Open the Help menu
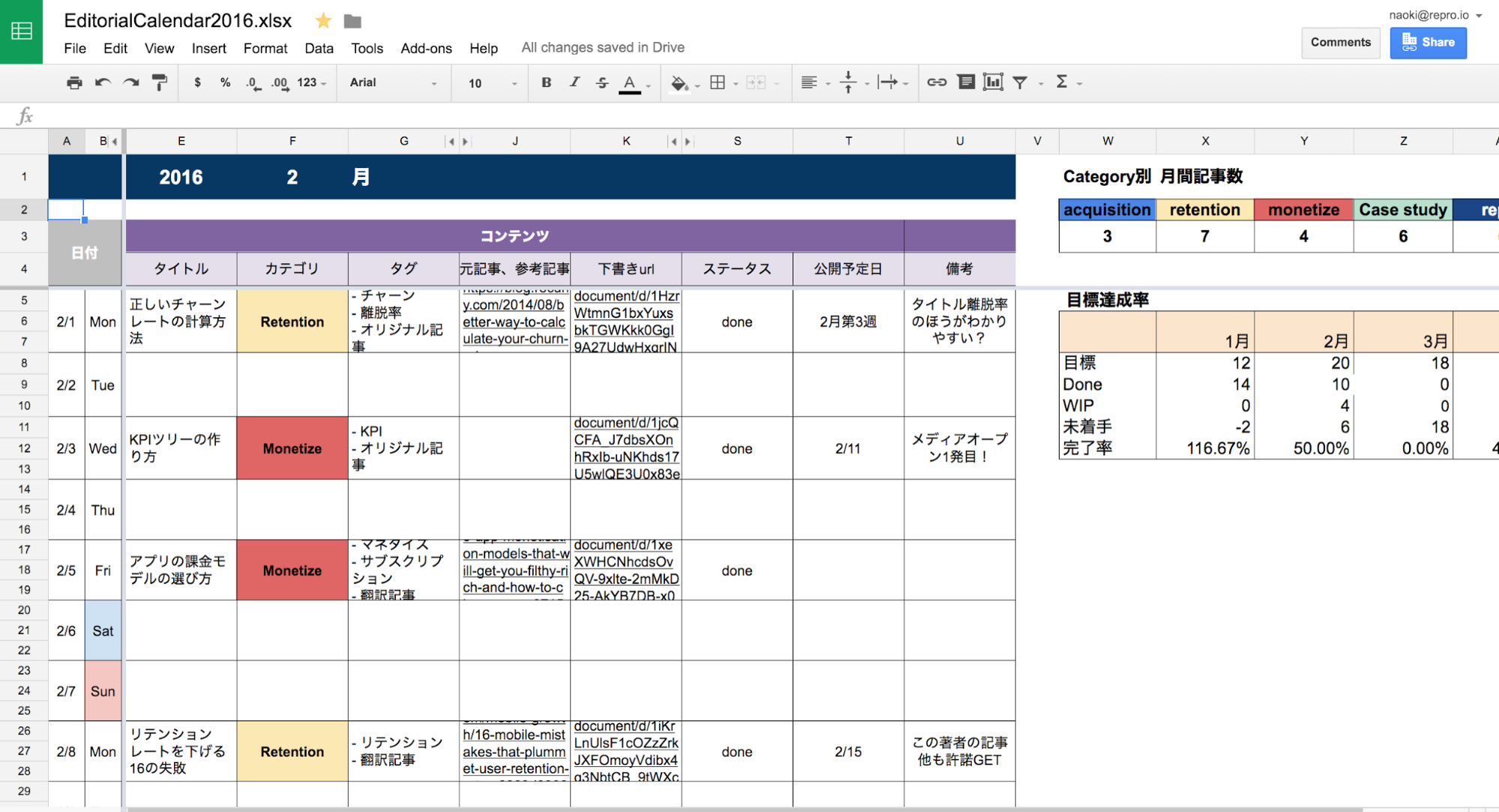The width and height of the screenshot is (1499, 812). [484, 48]
